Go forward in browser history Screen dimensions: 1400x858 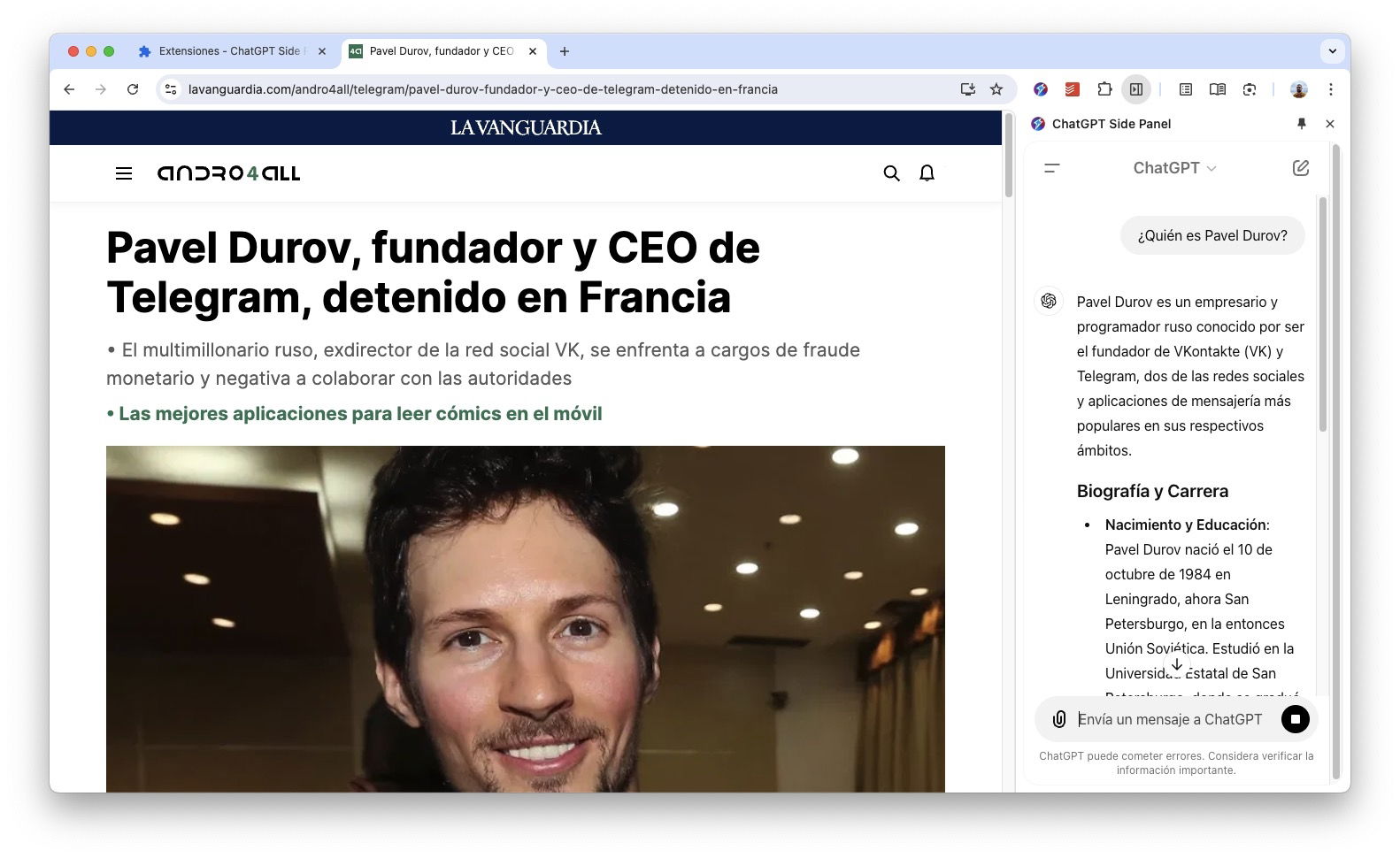click(101, 89)
